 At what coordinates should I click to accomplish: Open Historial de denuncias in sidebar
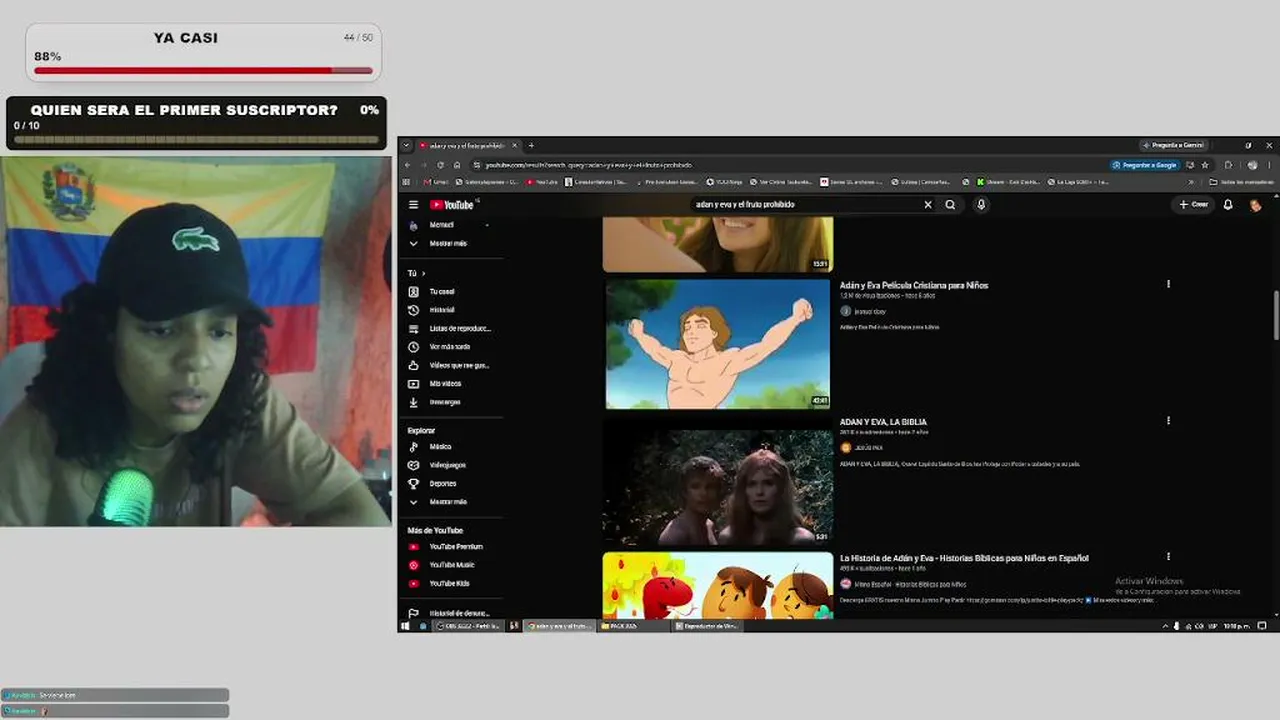[x=447, y=613]
